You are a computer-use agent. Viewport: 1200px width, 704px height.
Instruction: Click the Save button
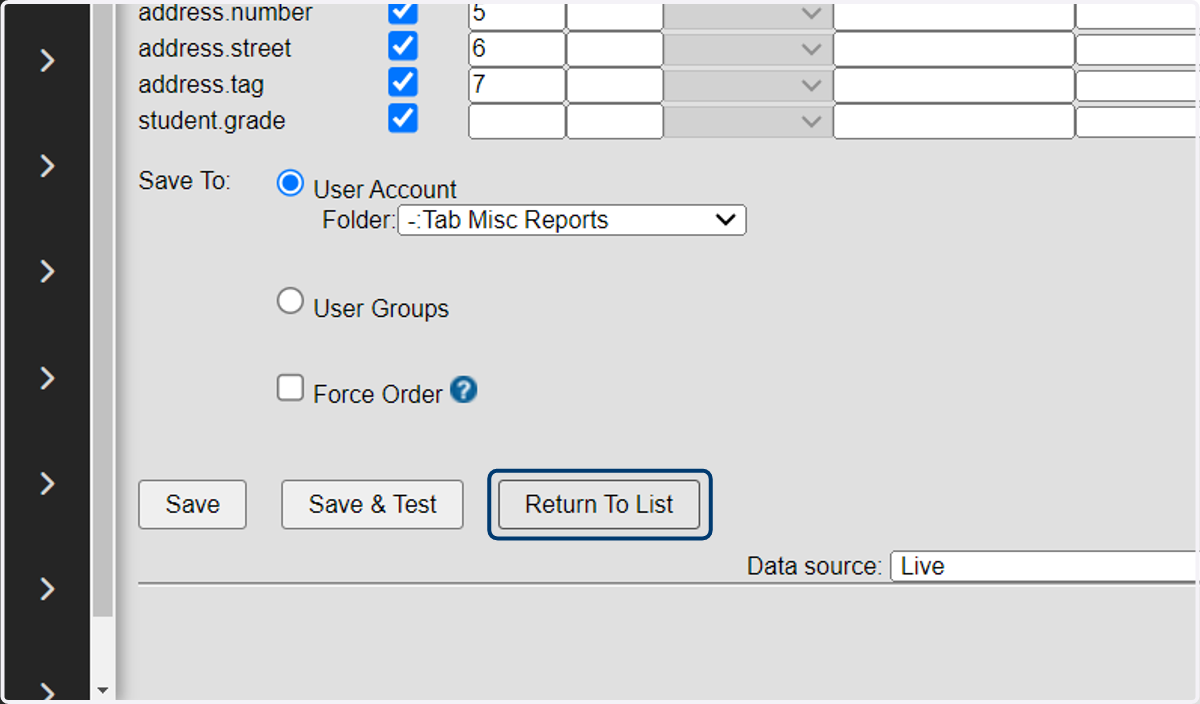[192, 504]
